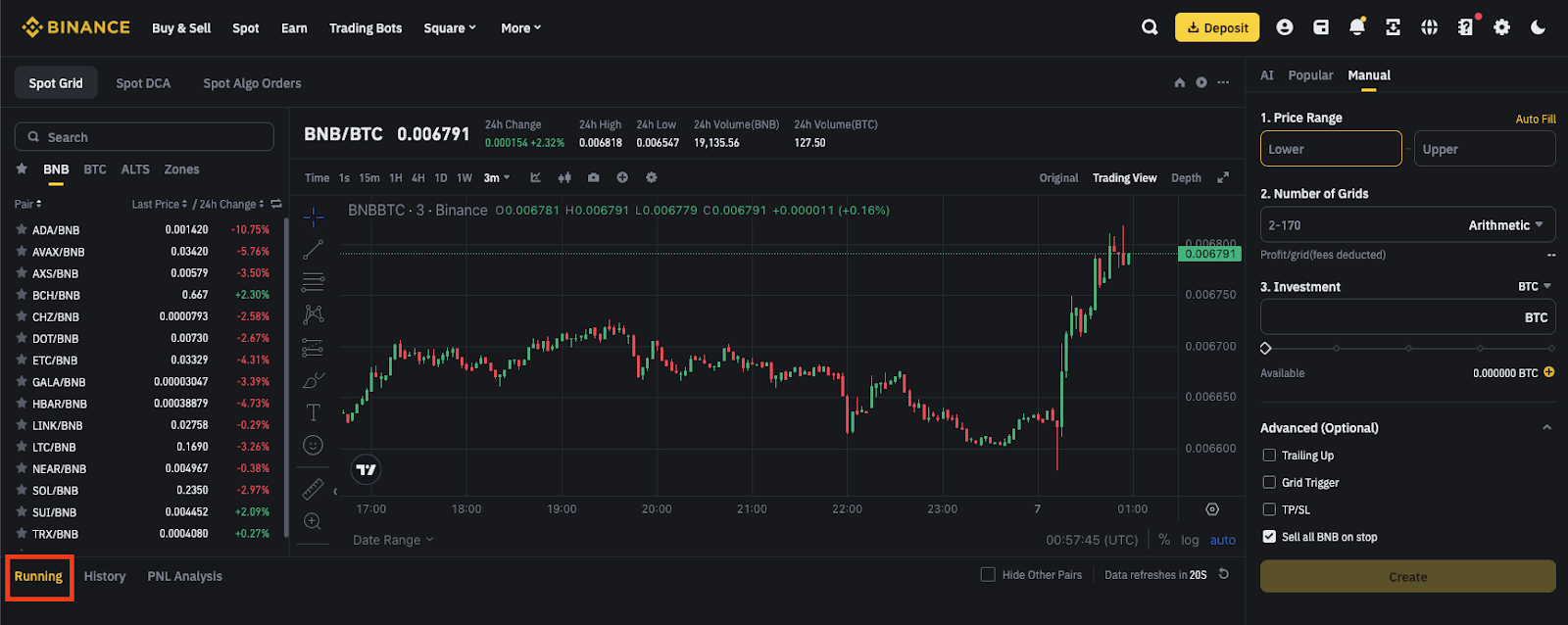Open the notifications bell icon

[x=1356, y=27]
